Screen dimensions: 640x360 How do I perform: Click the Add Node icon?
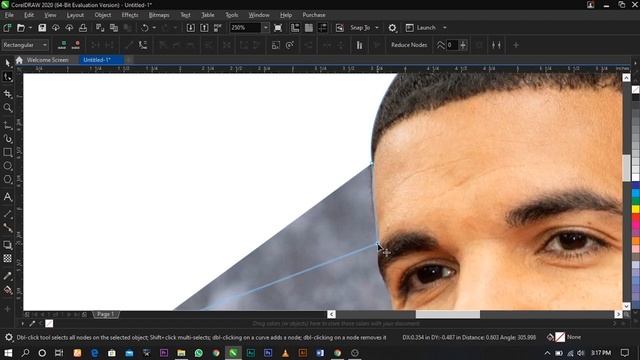point(62,45)
